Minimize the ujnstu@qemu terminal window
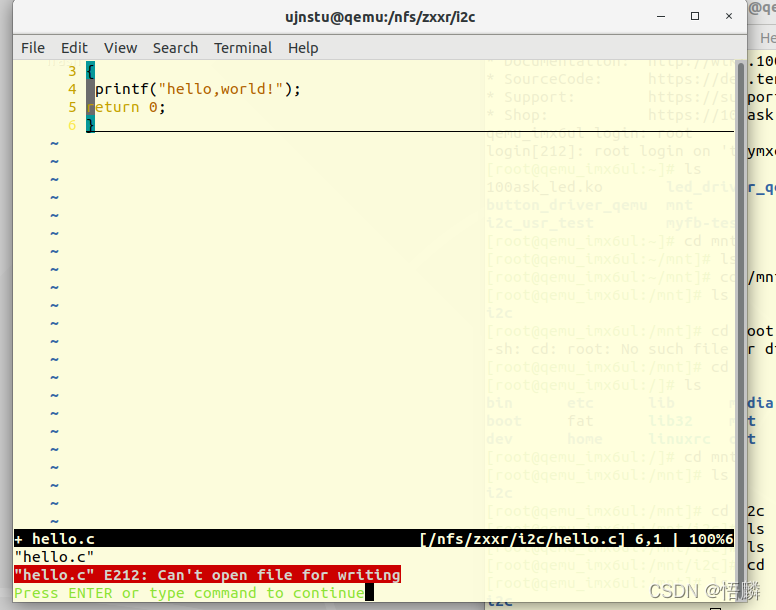 (661, 16)
